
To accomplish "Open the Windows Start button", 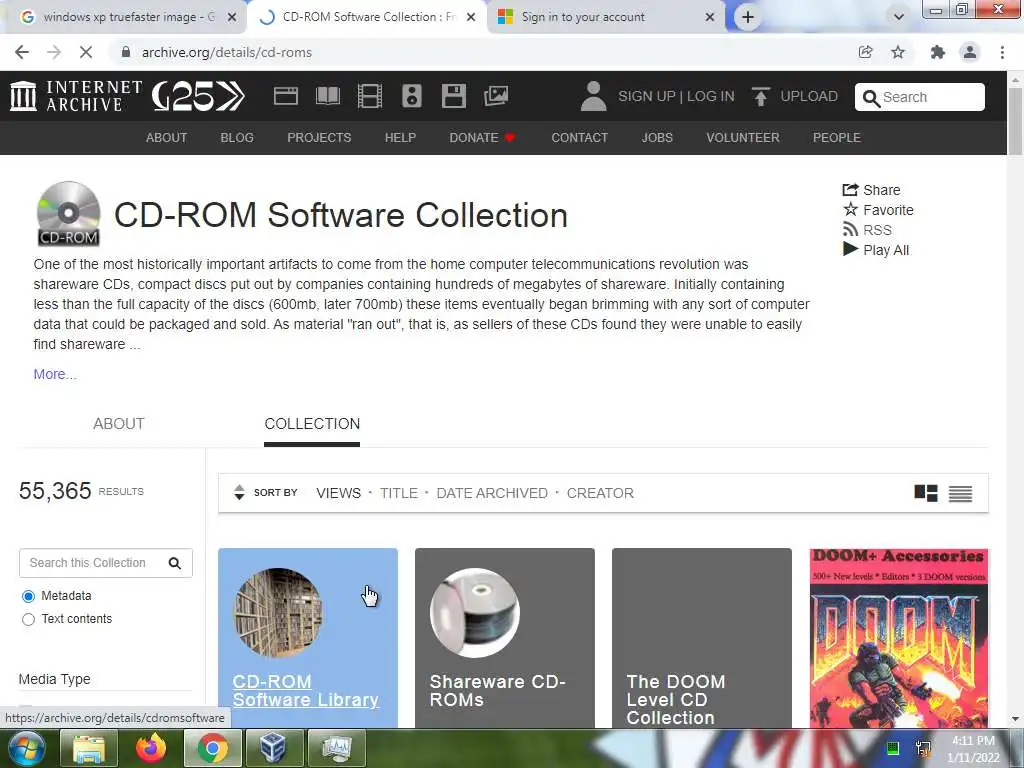I will (27, 748).
